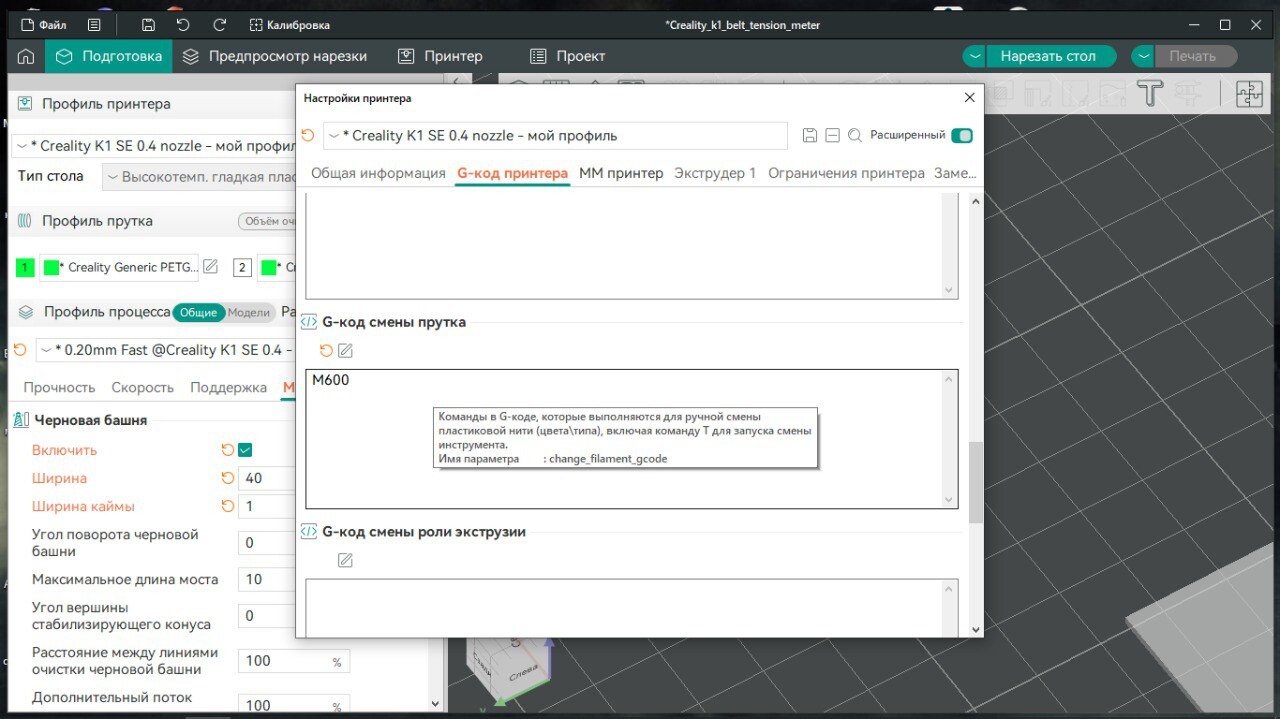1280x719 pixels.
Task: Reset the filament change G-code with the orange arrow
Action: click(x=326, y=351)
